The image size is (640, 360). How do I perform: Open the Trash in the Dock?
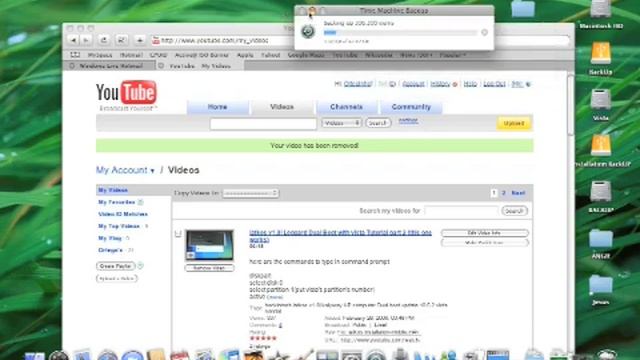tap(607, 356)
